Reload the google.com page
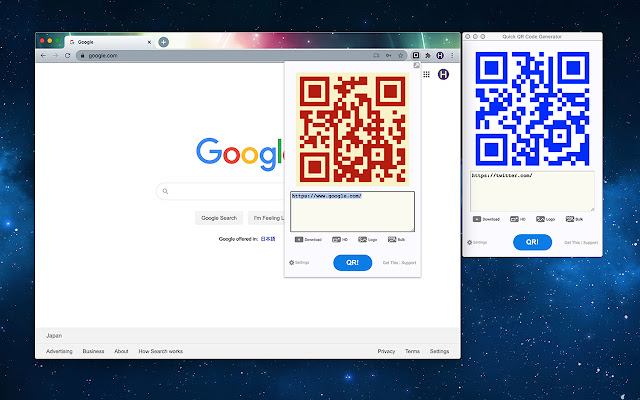Screen dimensions: 640x400 coord(68,55)
